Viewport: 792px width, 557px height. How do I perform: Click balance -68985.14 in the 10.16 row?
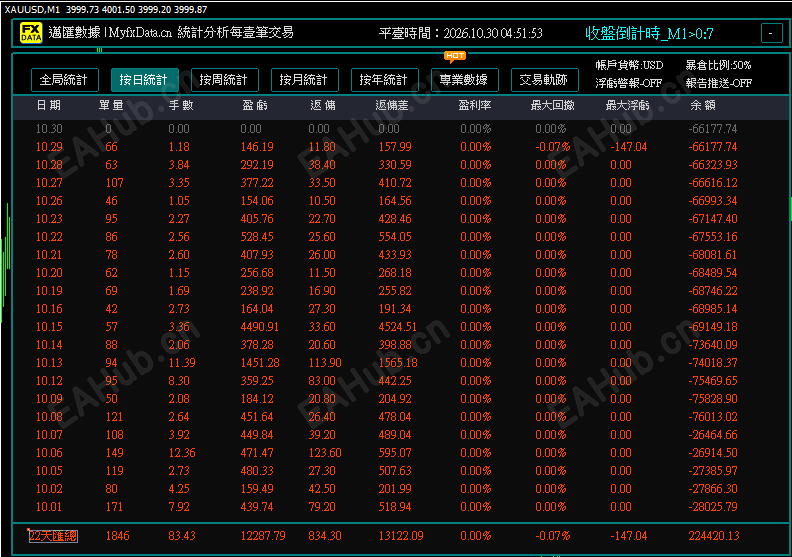coord(713,309)
